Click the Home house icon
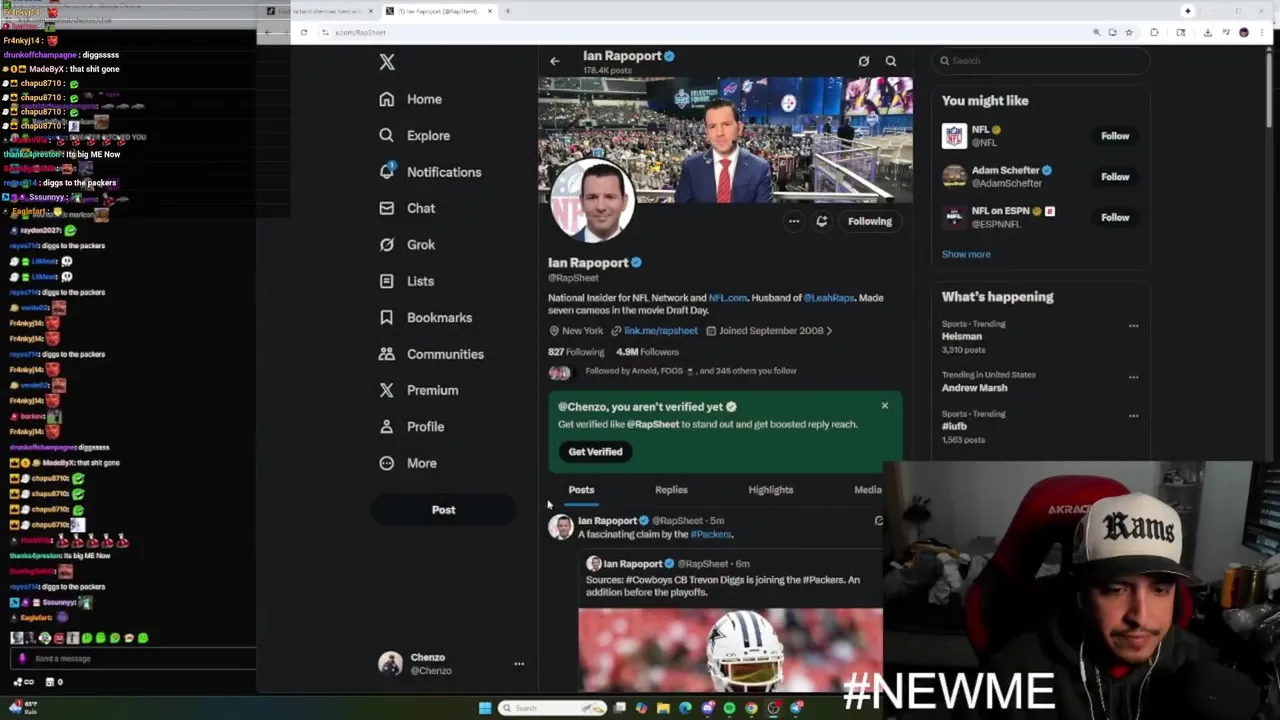This screenshot has height=720, width=1280. click(x=387, y=99)
